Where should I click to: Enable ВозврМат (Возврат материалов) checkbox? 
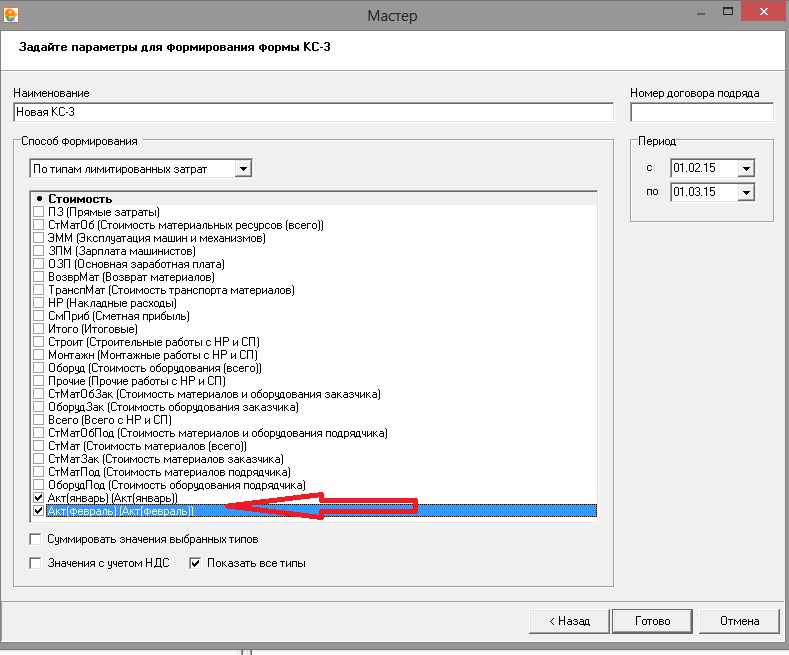point(39,277)
